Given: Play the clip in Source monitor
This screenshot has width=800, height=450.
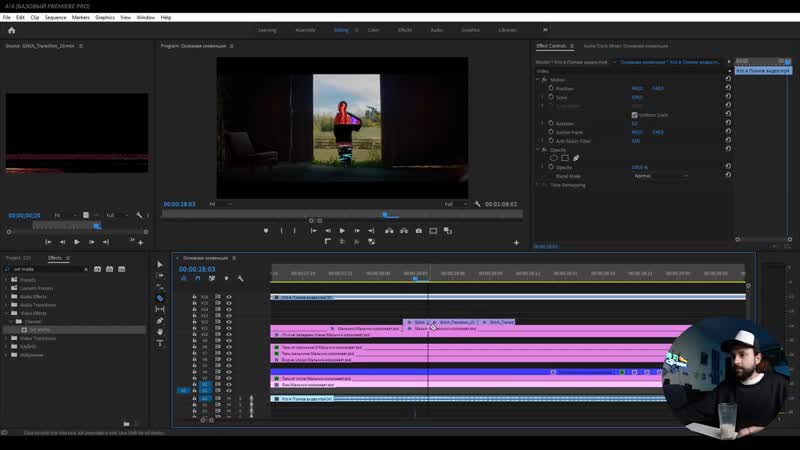Looking at the screenshot, I should (x=77, y=242).
